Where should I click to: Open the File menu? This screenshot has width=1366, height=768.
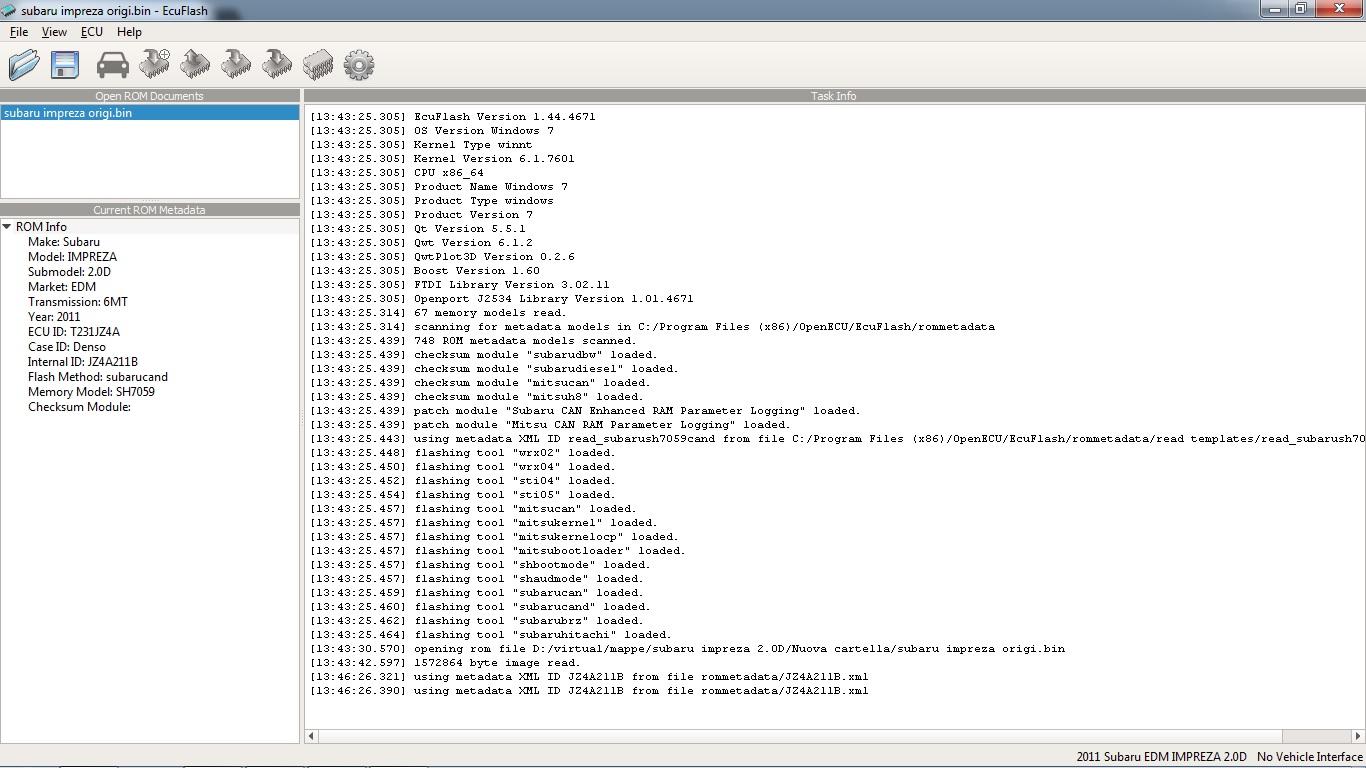19,32
